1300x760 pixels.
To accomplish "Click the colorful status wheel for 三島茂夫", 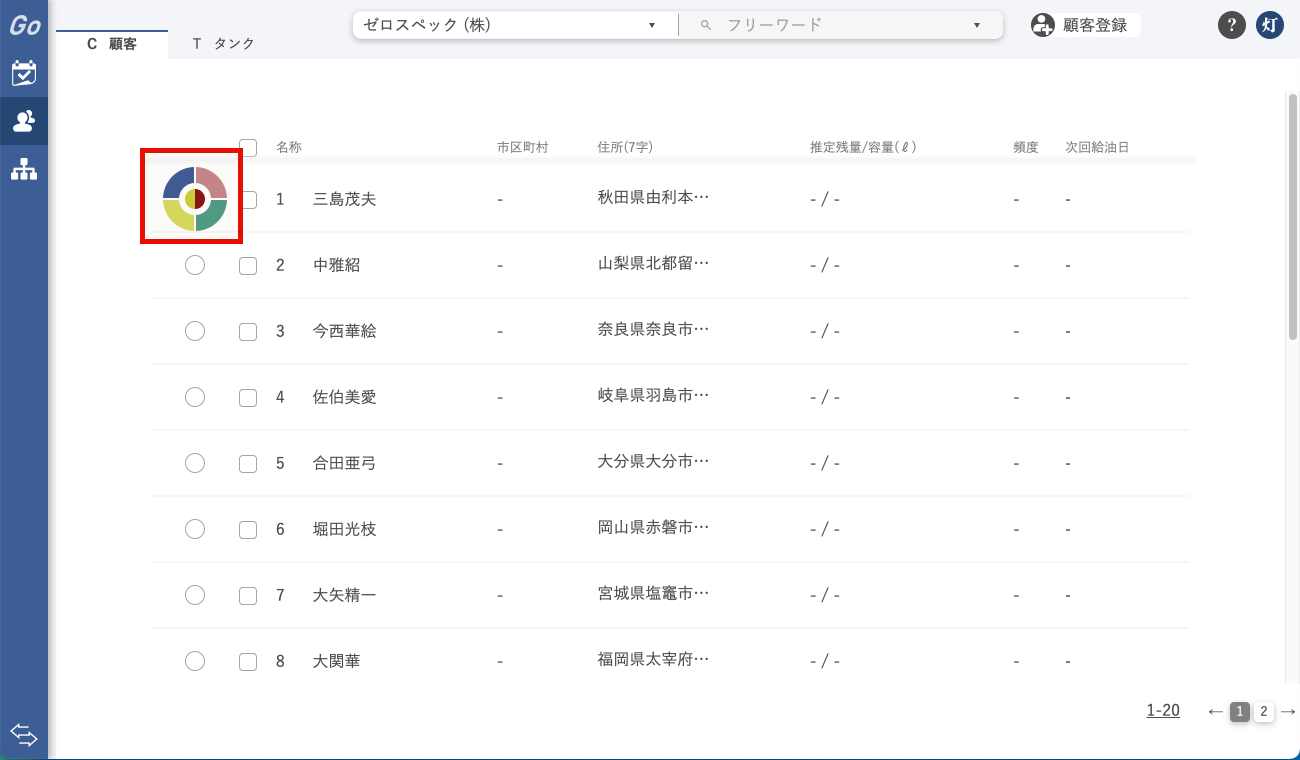I will [x=195, y=199].
